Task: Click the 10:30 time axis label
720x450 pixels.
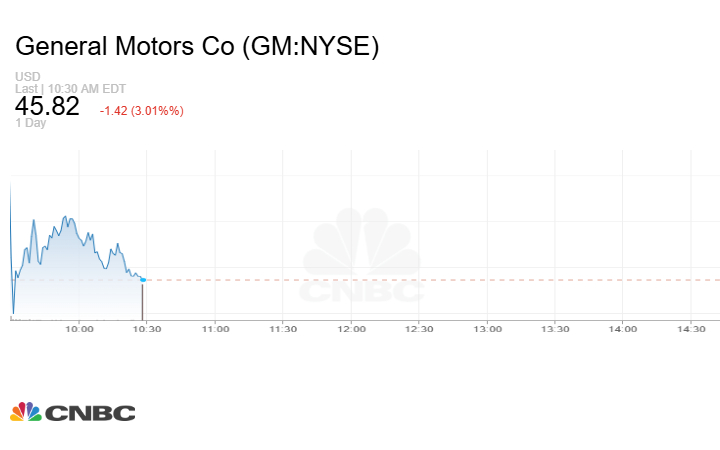Action: point(147,328)
